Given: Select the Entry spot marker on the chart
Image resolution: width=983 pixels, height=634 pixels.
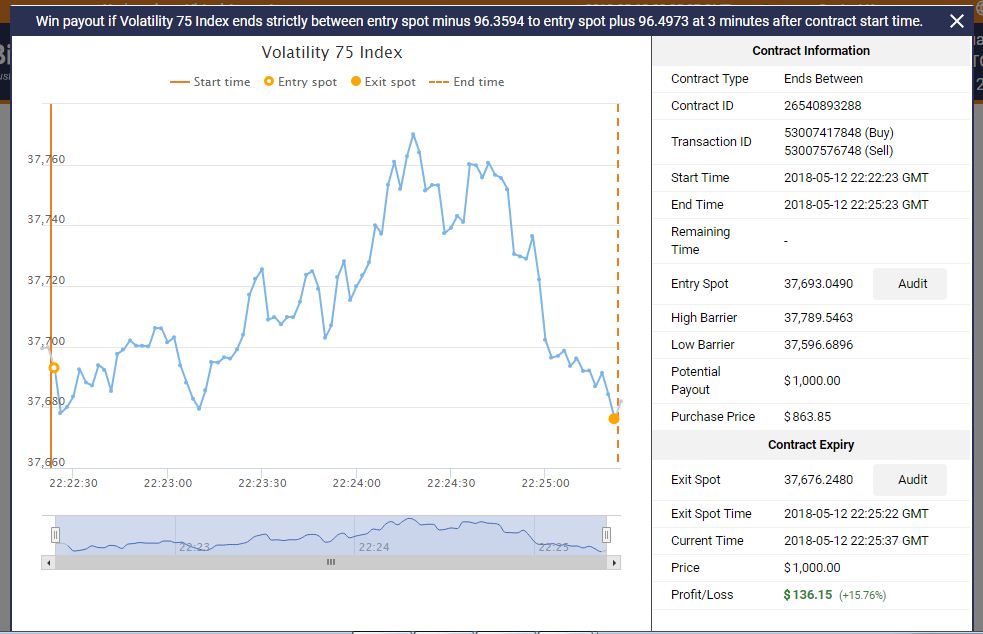Looking at the screenshot, I should click(x=53, y=367).
